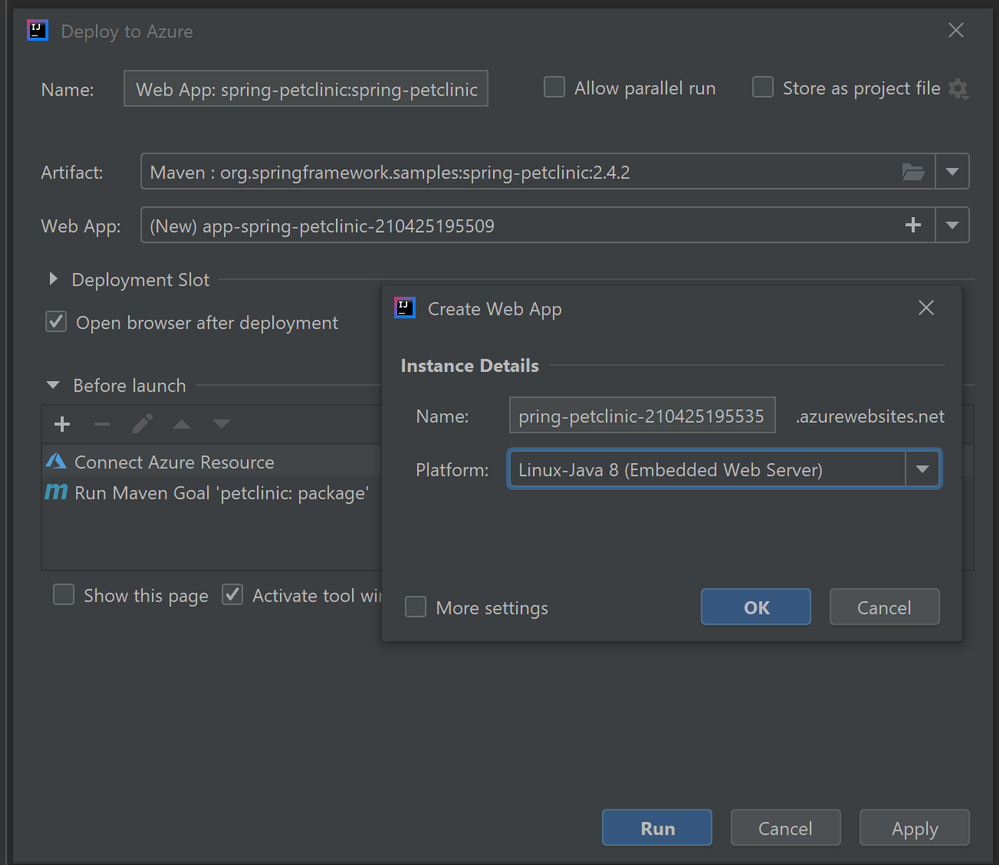This screenshot has height=865, width=999.
Task: Tick the Show this page checkbox
Action: [64, 594]
